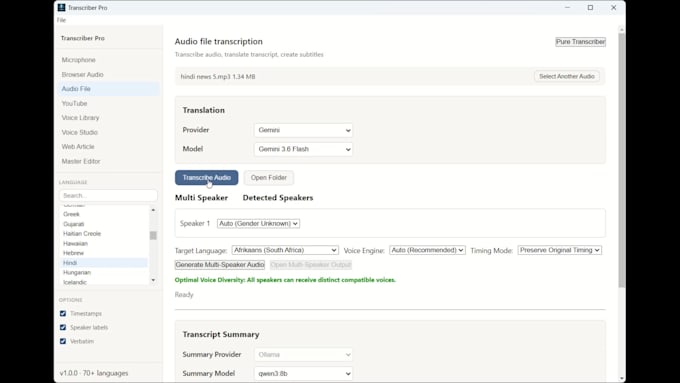The width and height of the screenshot is (680, 383).
Task: Open the Summary Provider dropdown
Action: point(303,354)
